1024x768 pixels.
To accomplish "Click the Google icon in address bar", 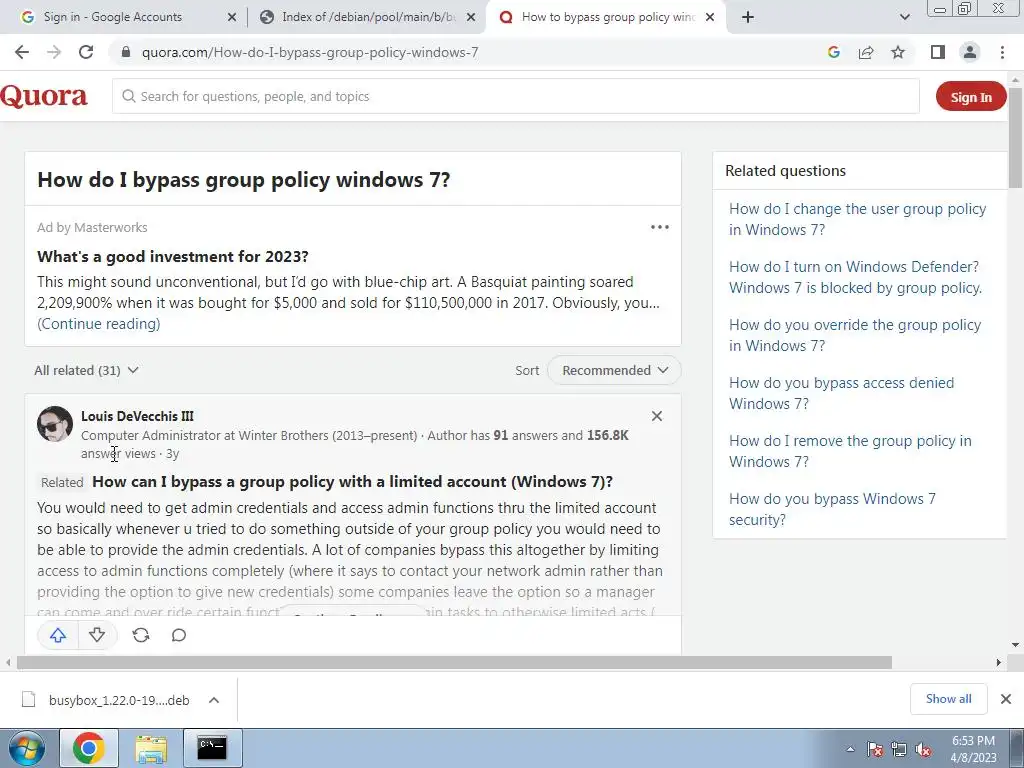I will click(833, 52).
